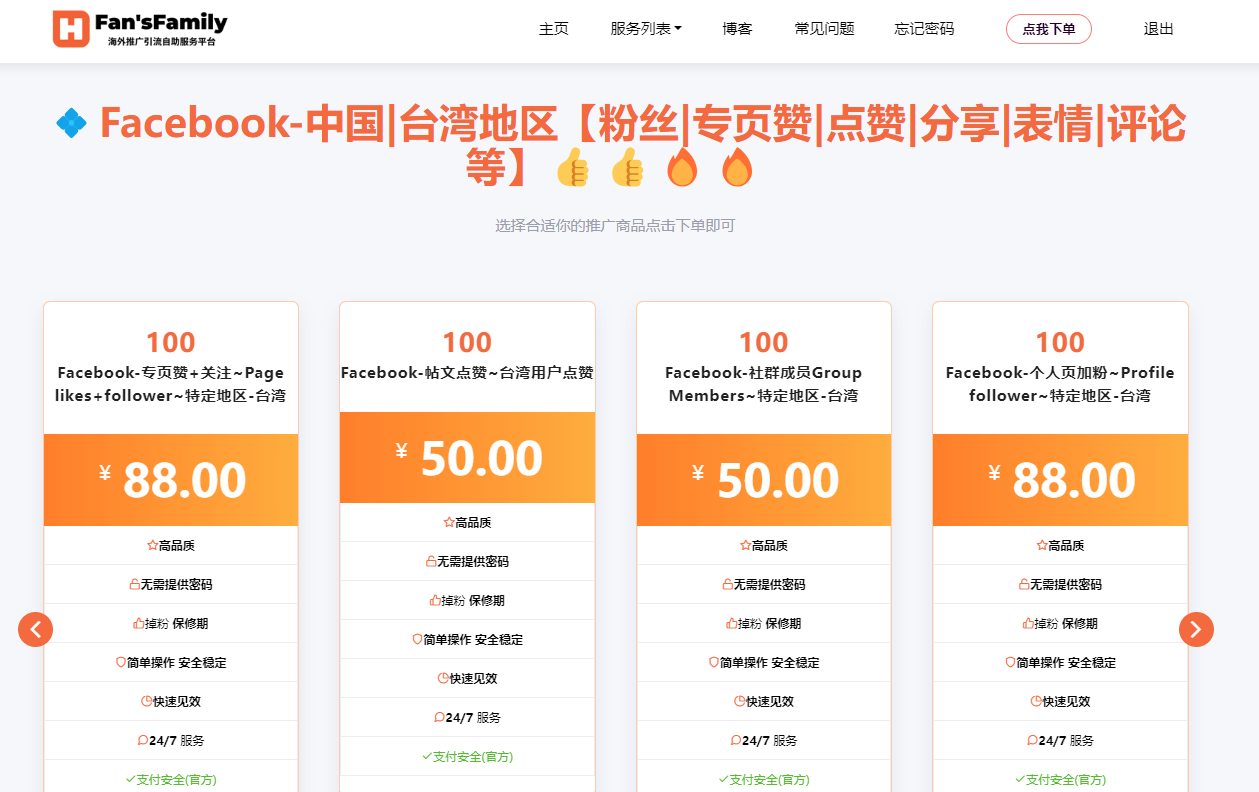Click the clock icon in 帖文点赞 card

tap(443, 678)
